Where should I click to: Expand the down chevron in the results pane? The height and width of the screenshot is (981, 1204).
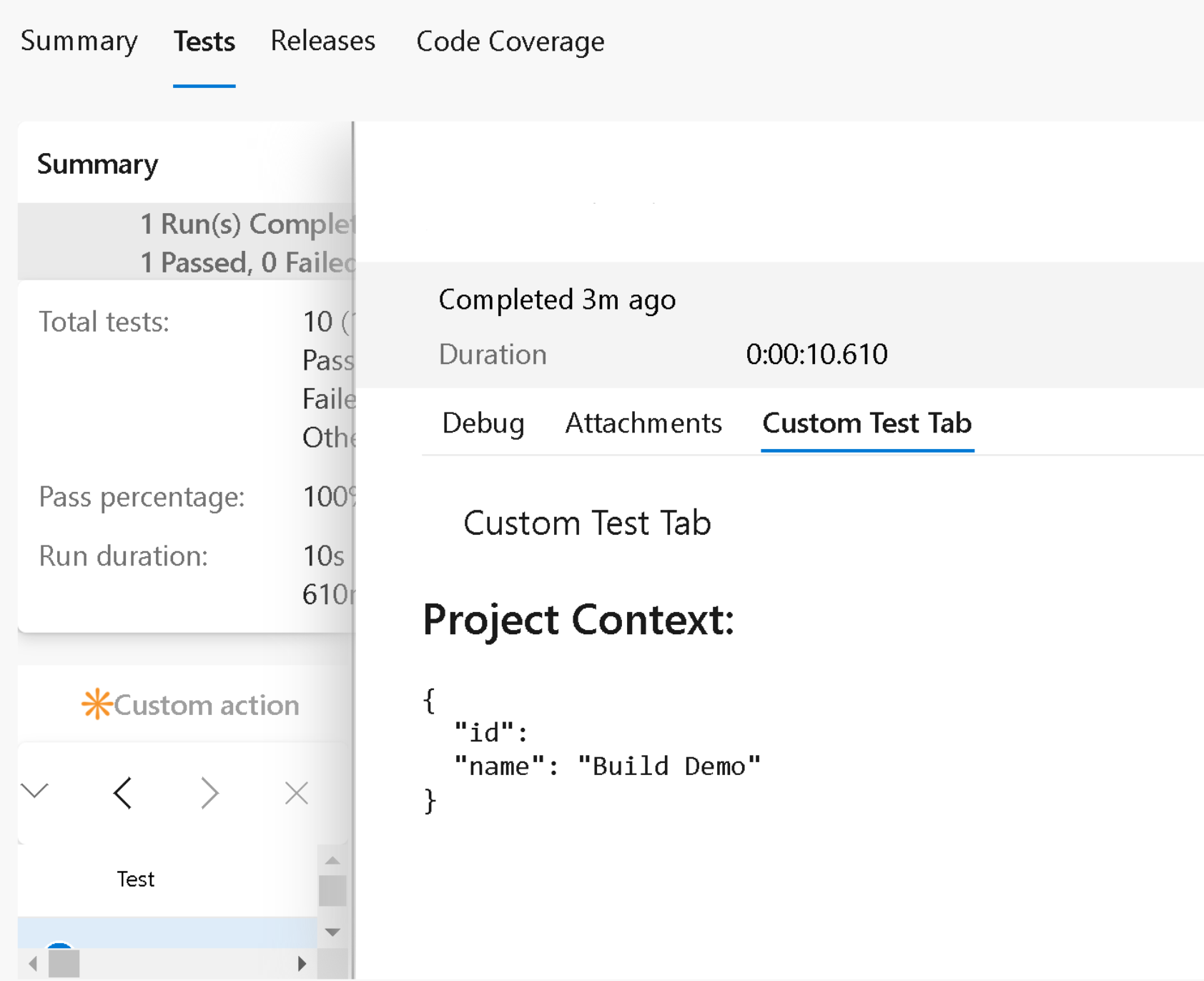pyautogui.click(x=34, y=792)
